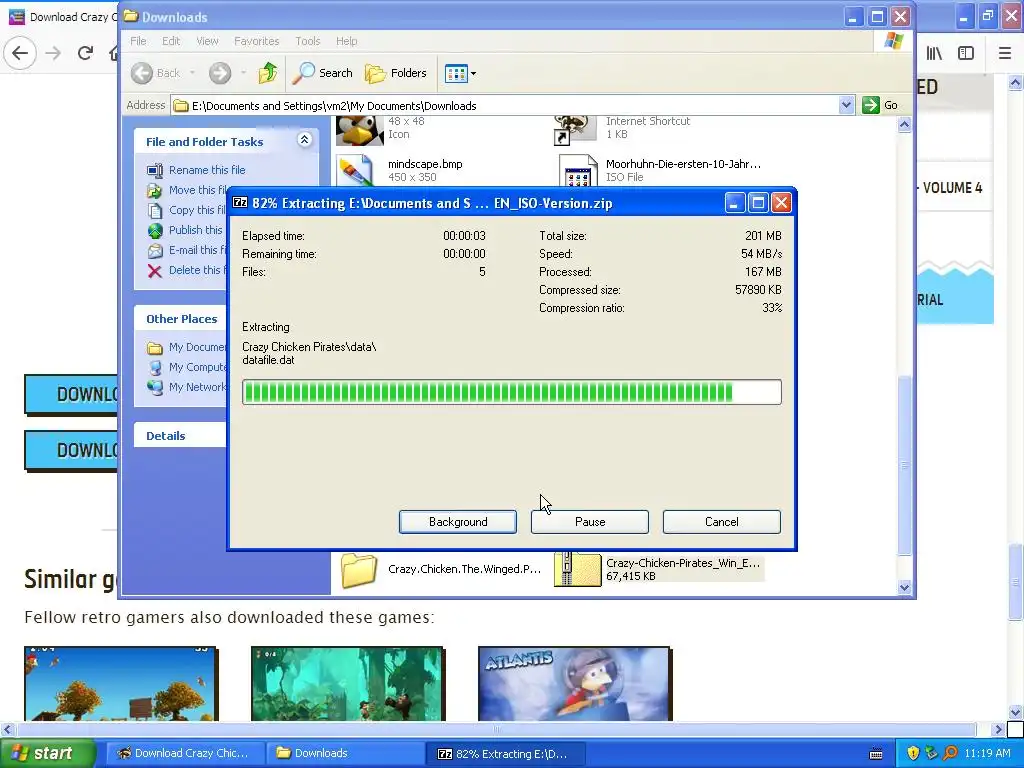Select Crazy.Chicken.The.Winged.P… folder icon
This screenshot has height=768, width=1024.
pos(359,570)
